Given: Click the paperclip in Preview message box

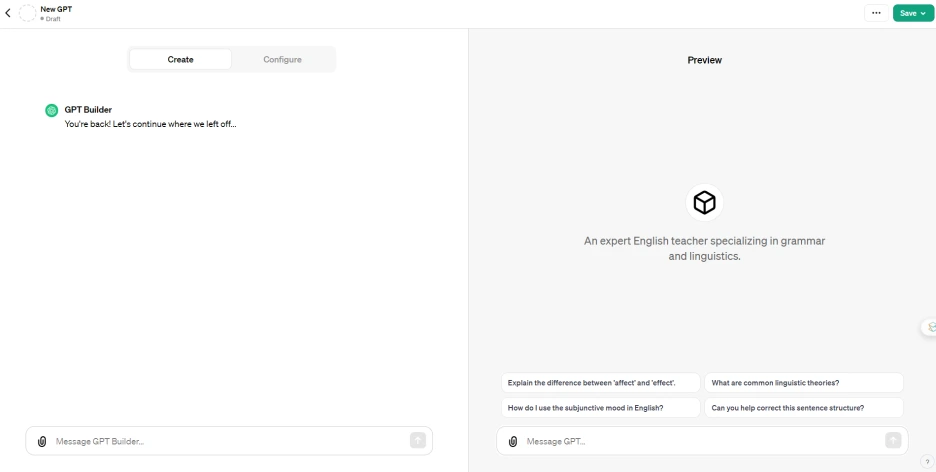Looking at the screenshot, I should [513, 441].
